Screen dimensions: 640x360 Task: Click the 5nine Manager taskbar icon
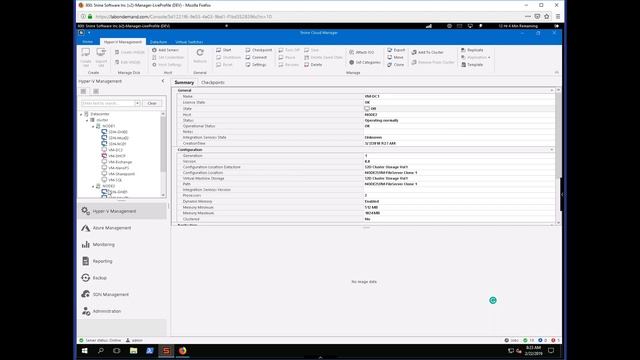click(166, 351)
